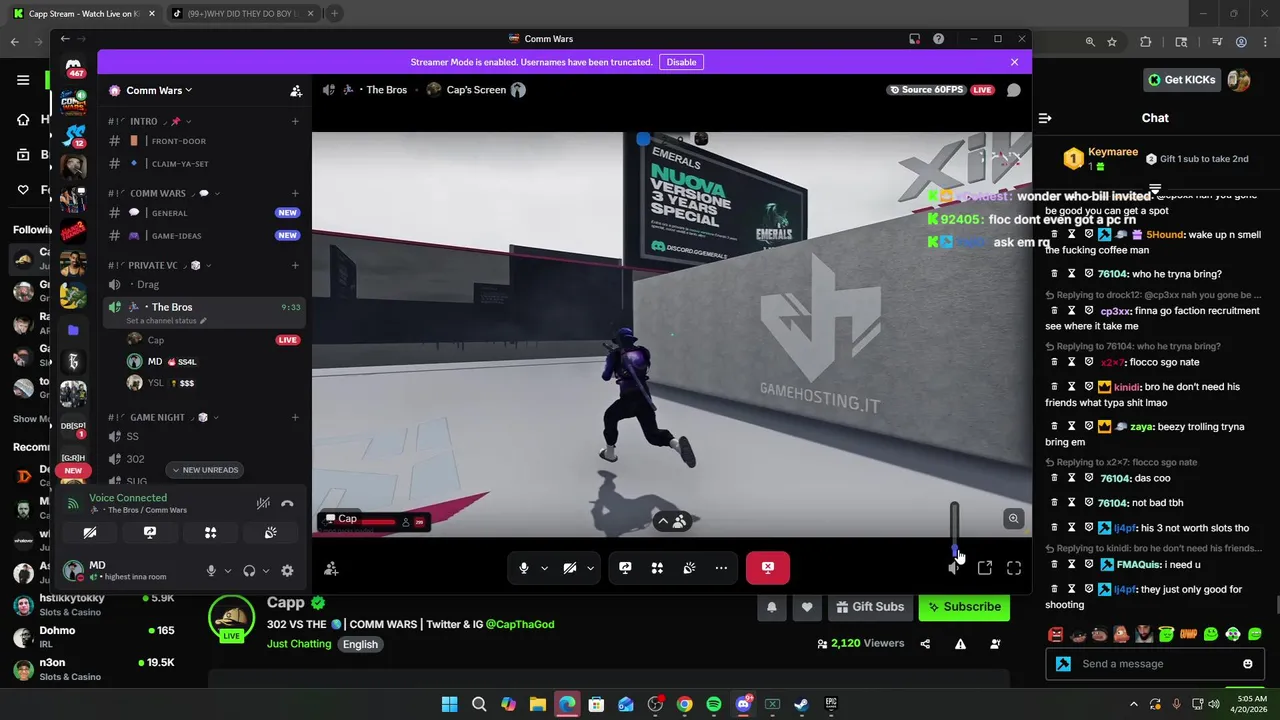Click Gift Subs button

870,606
